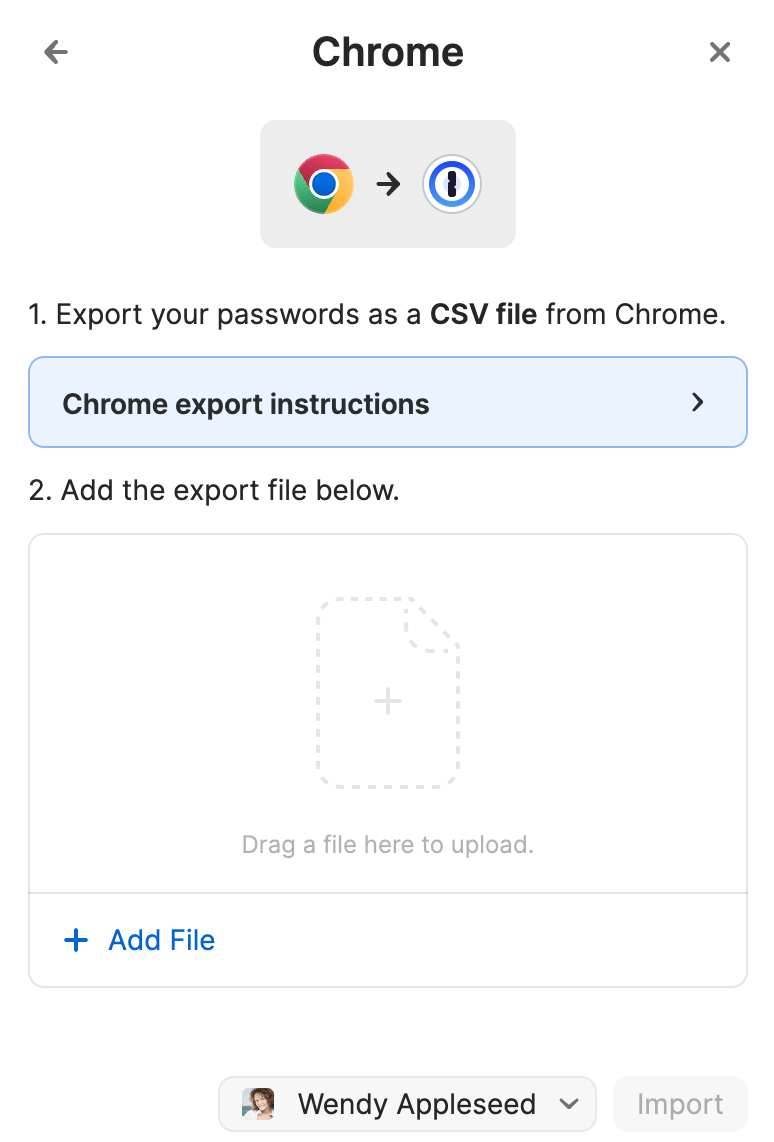Click the Add File link

pos(161,940)
